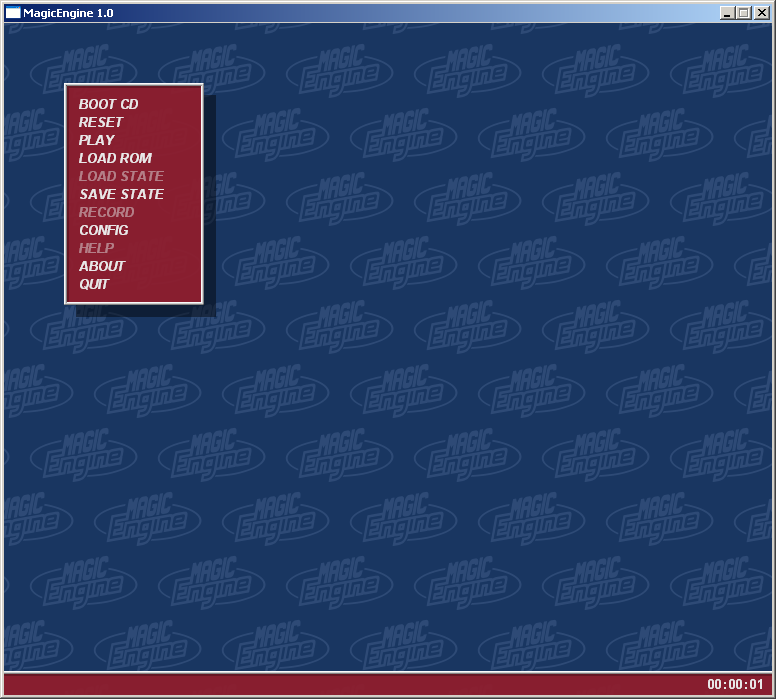Screen dimensions: 776x699
Task: Choose SAVE STATE from the menu
Action: point(121,194)
